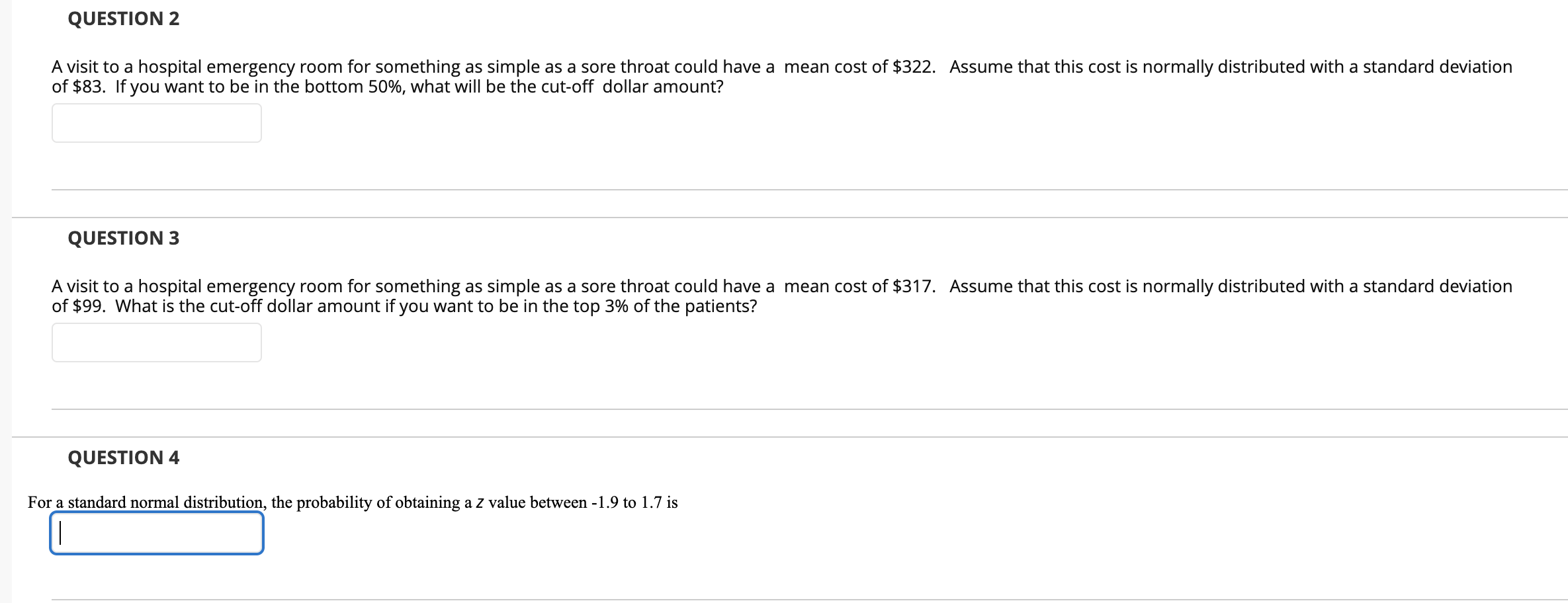Click the answer input box for Question 2
The height and width of the screenshot is (603, 1568).
(155, 123)
